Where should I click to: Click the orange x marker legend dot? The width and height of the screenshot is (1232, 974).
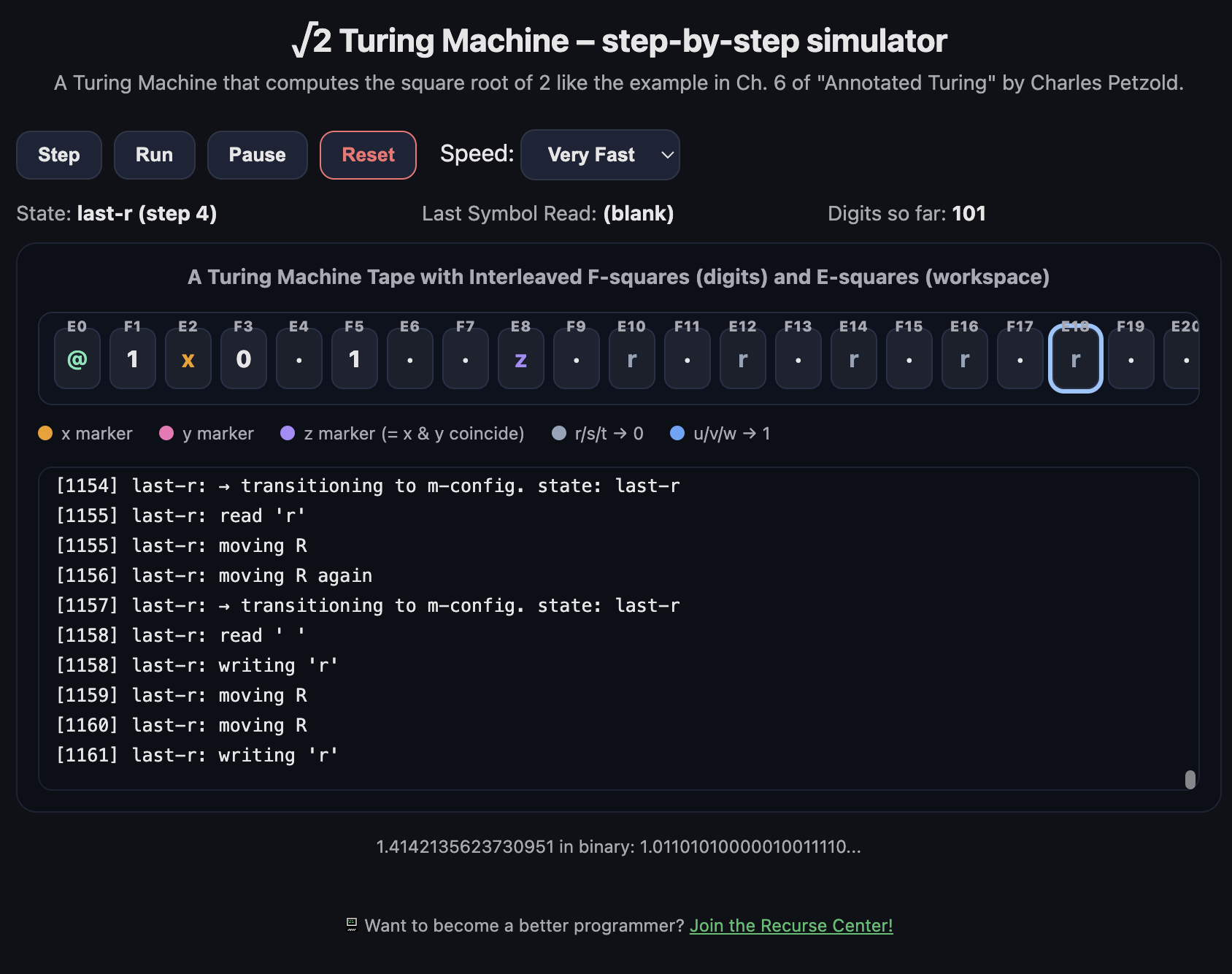click(x=45, y=433)
